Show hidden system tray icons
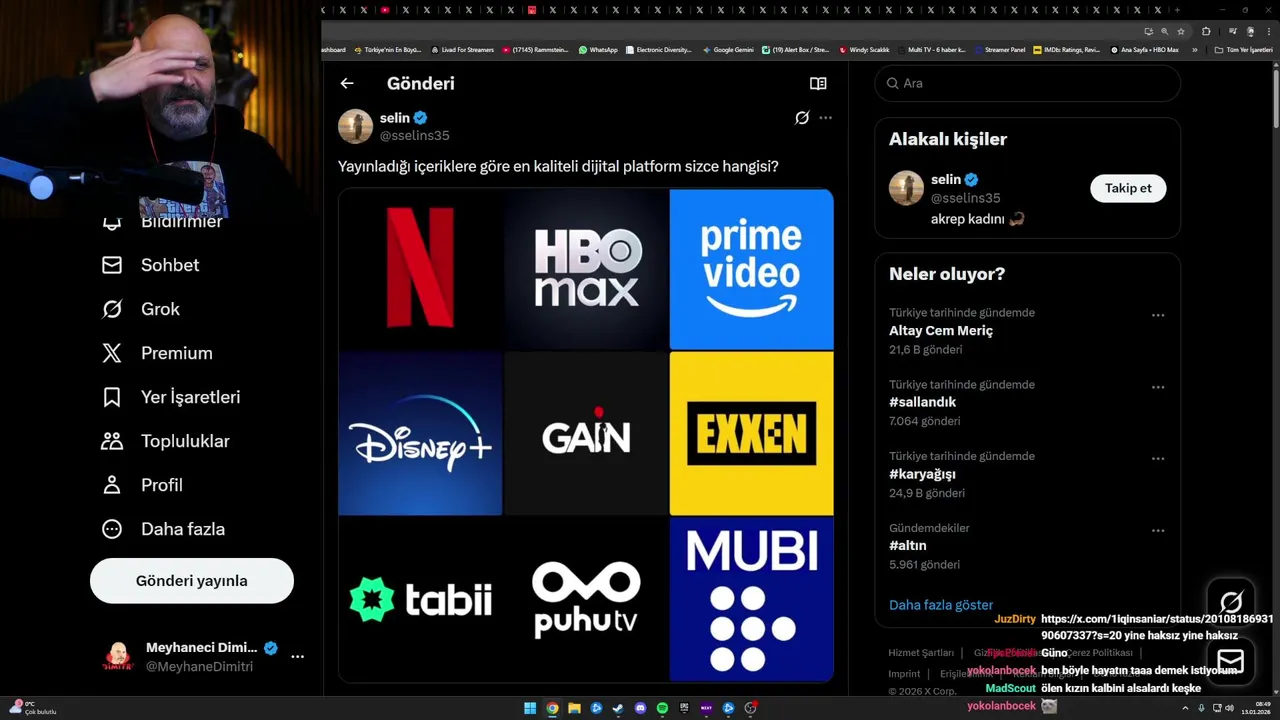Screen dimensions: 1280x720 tap(1184, 708)
